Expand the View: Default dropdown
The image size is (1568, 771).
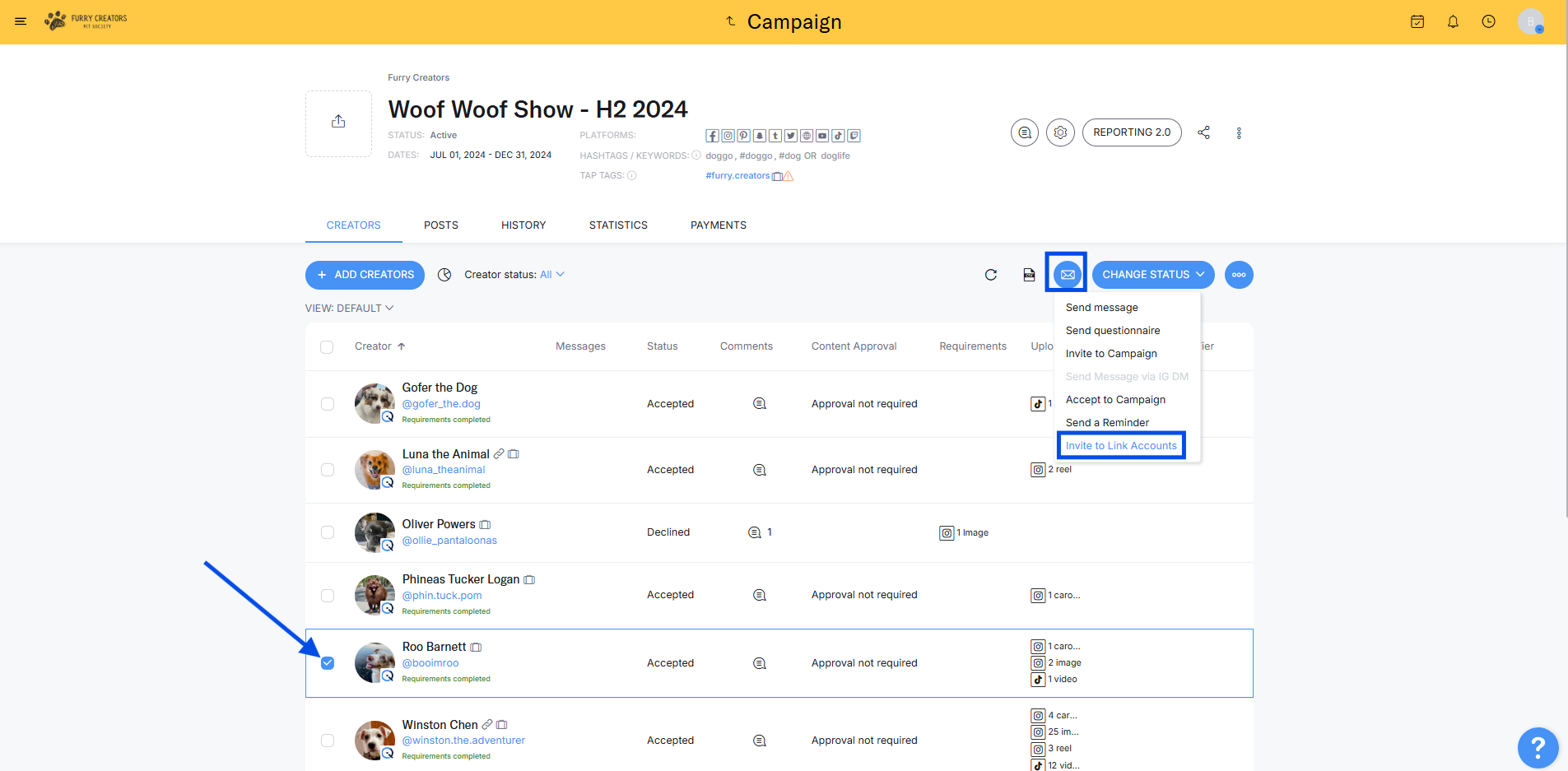349,309
